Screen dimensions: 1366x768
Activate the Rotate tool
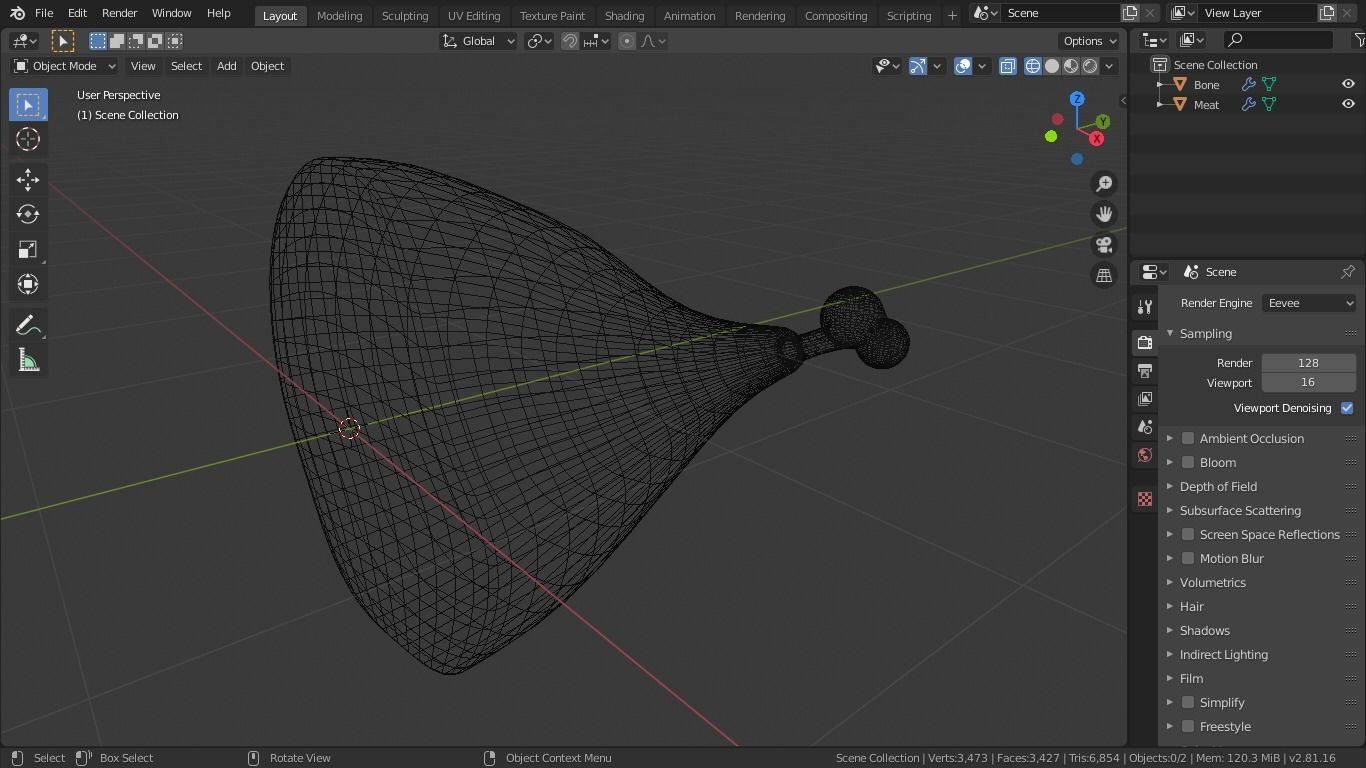(28, 214)
